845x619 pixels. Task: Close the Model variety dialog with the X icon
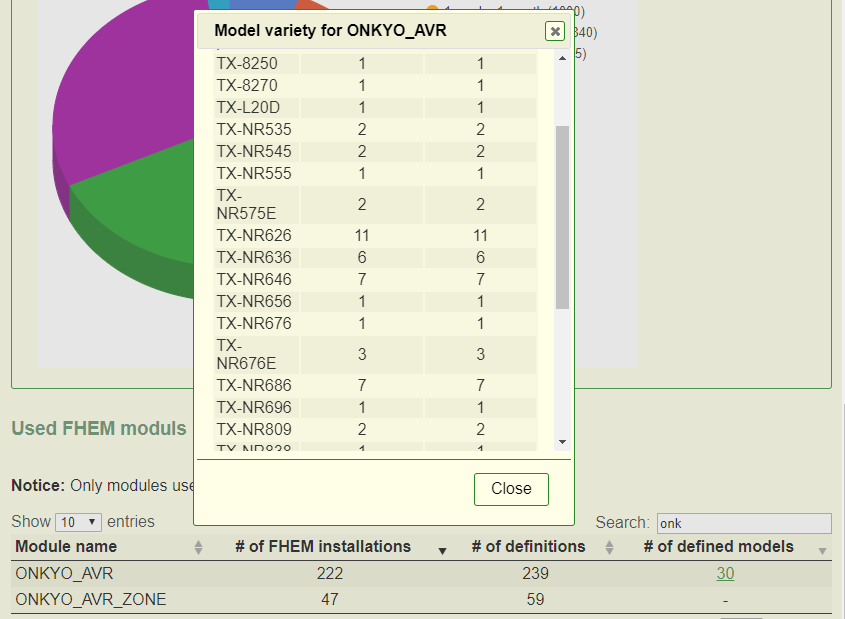tap(555, 31)
